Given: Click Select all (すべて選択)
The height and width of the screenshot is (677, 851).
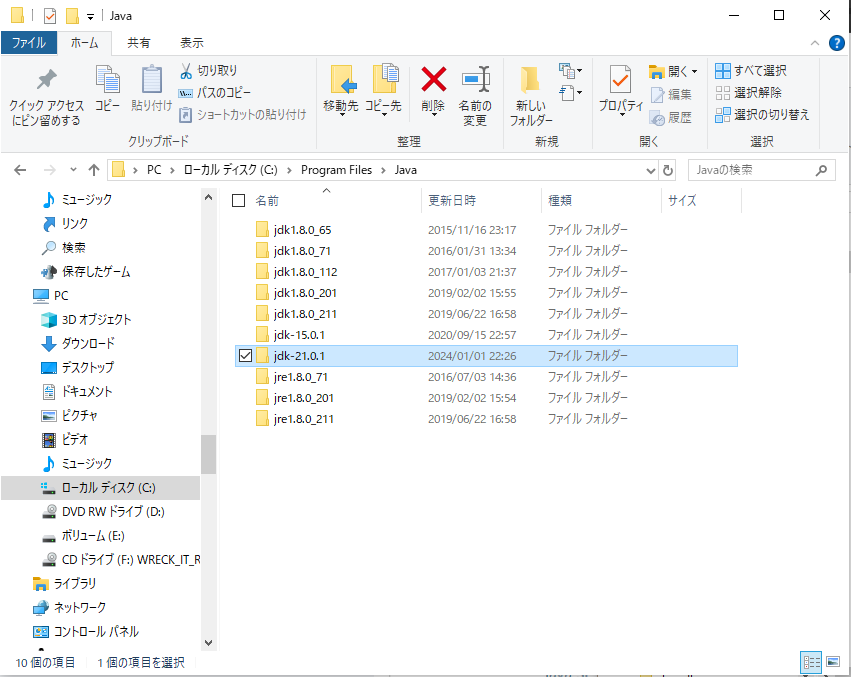Looking at the screenshot, I should pyautogui.click(x=751, y=71).
